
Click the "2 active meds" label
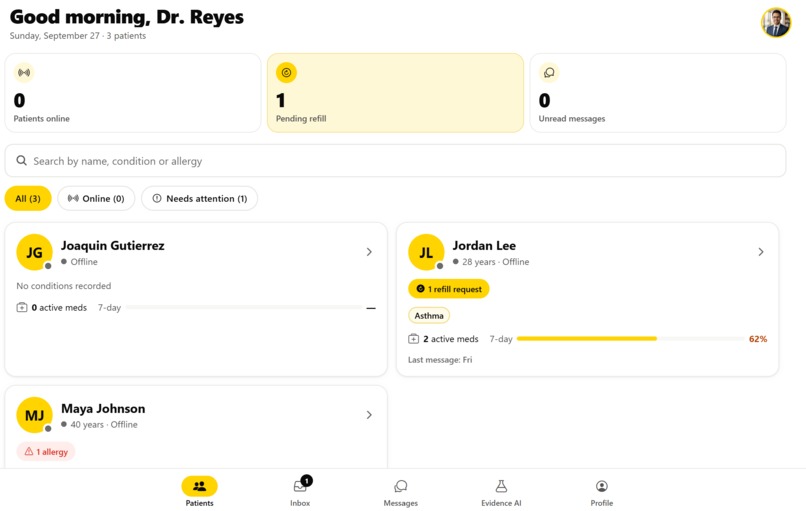tap(451, 339)
